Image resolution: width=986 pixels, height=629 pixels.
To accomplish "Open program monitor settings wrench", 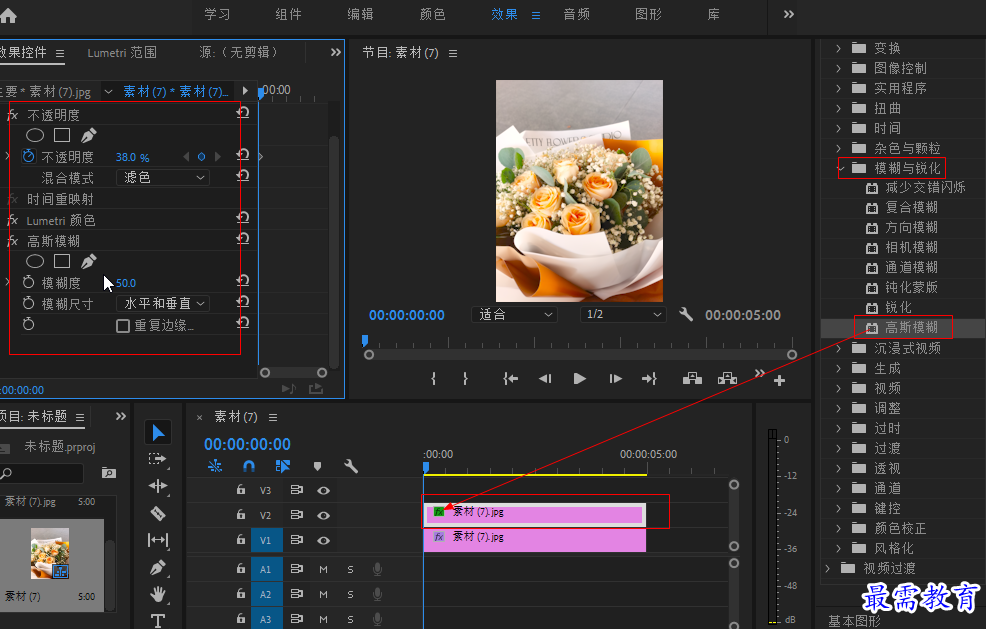I will [x=686, y=314].
